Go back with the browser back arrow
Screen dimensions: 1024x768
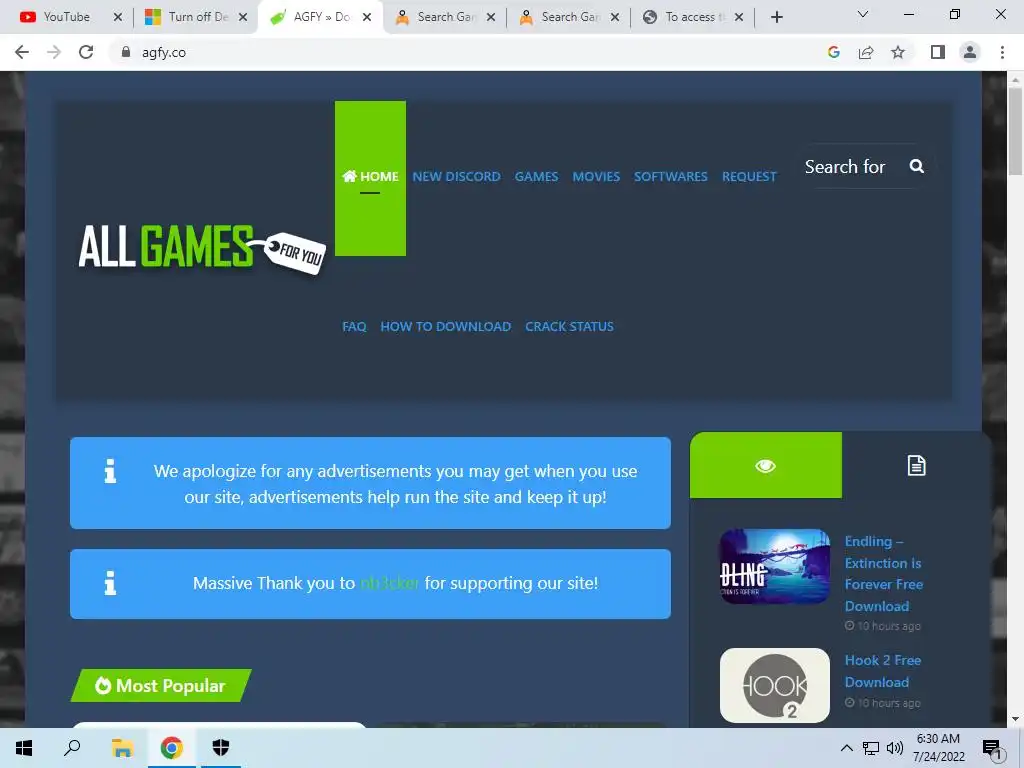pos(22,52)
